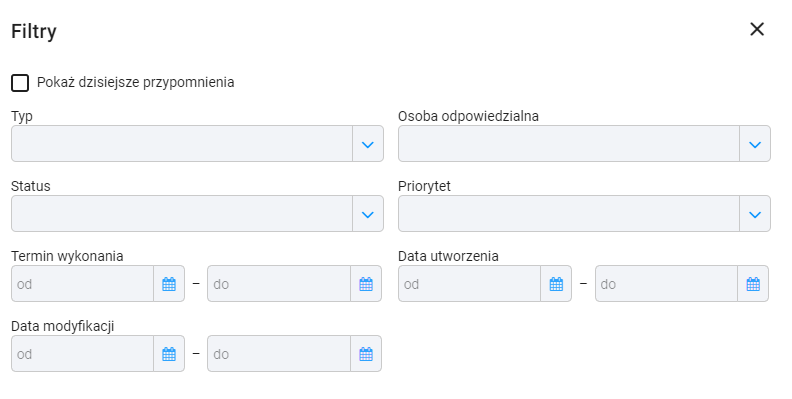Expand the Status dropdown arrow

click(368, 215)
